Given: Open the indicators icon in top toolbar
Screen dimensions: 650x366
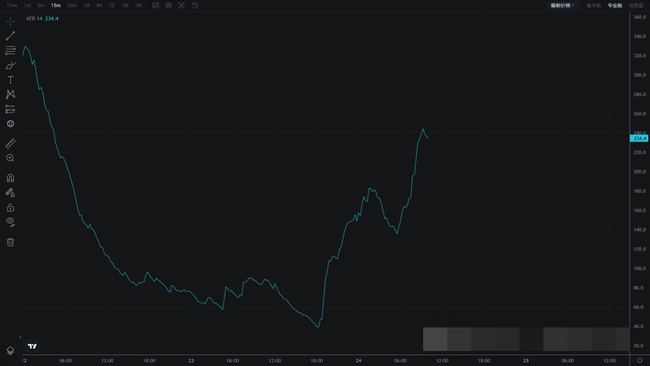Looking at the screenshot, I should (x=155, y=5).
